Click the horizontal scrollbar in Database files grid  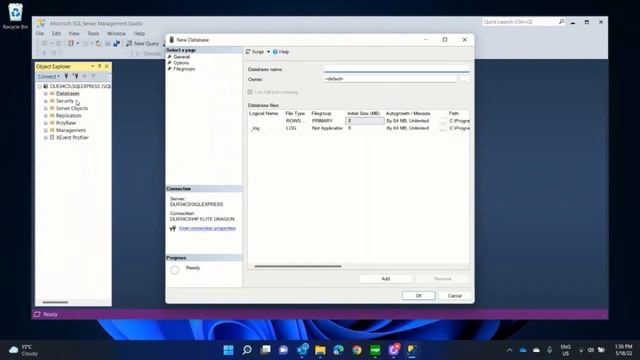pos(298,266)
